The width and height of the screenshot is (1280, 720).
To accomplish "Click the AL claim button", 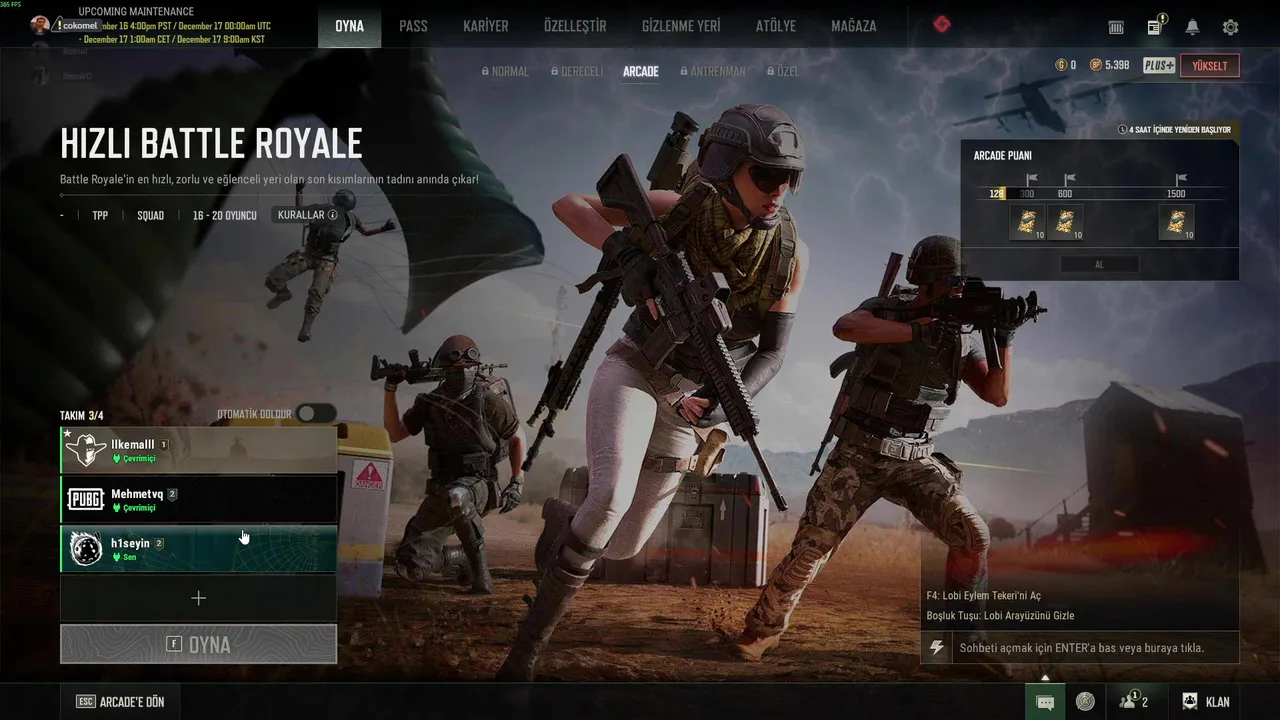I will point(1099,265).
